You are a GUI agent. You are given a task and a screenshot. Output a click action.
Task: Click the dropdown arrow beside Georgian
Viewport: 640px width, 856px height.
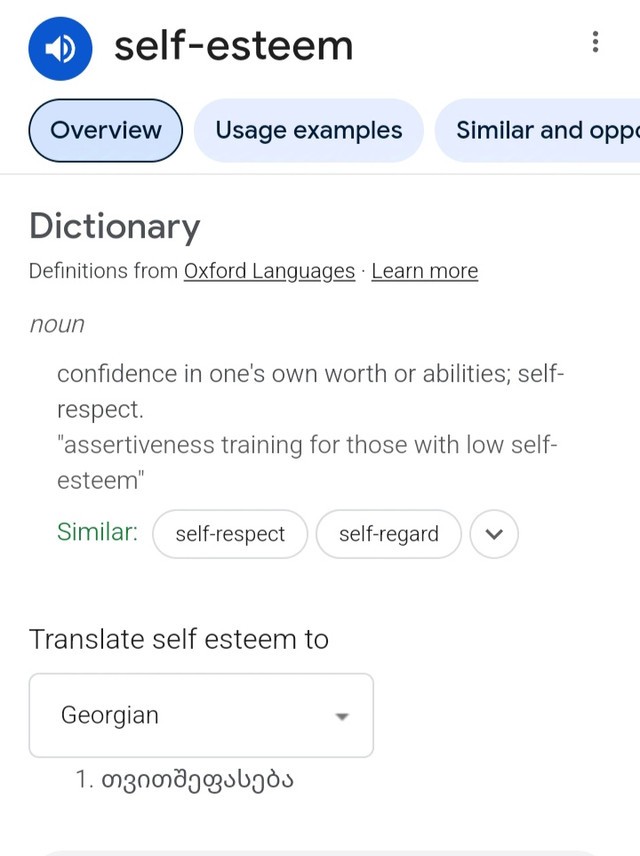pyautogui.click(x=342, y=716)
